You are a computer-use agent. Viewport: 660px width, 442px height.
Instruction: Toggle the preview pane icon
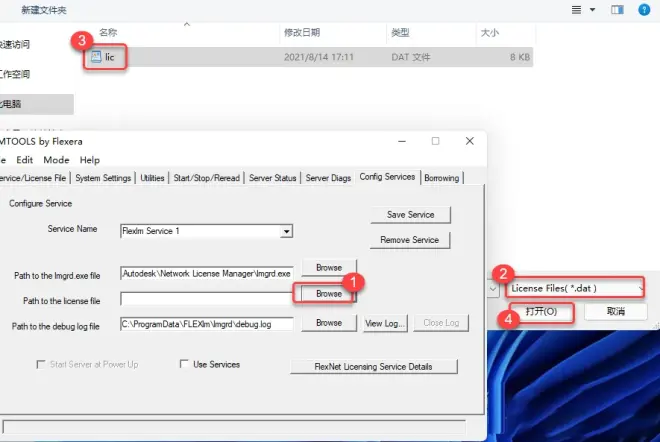tap(617, 10)
